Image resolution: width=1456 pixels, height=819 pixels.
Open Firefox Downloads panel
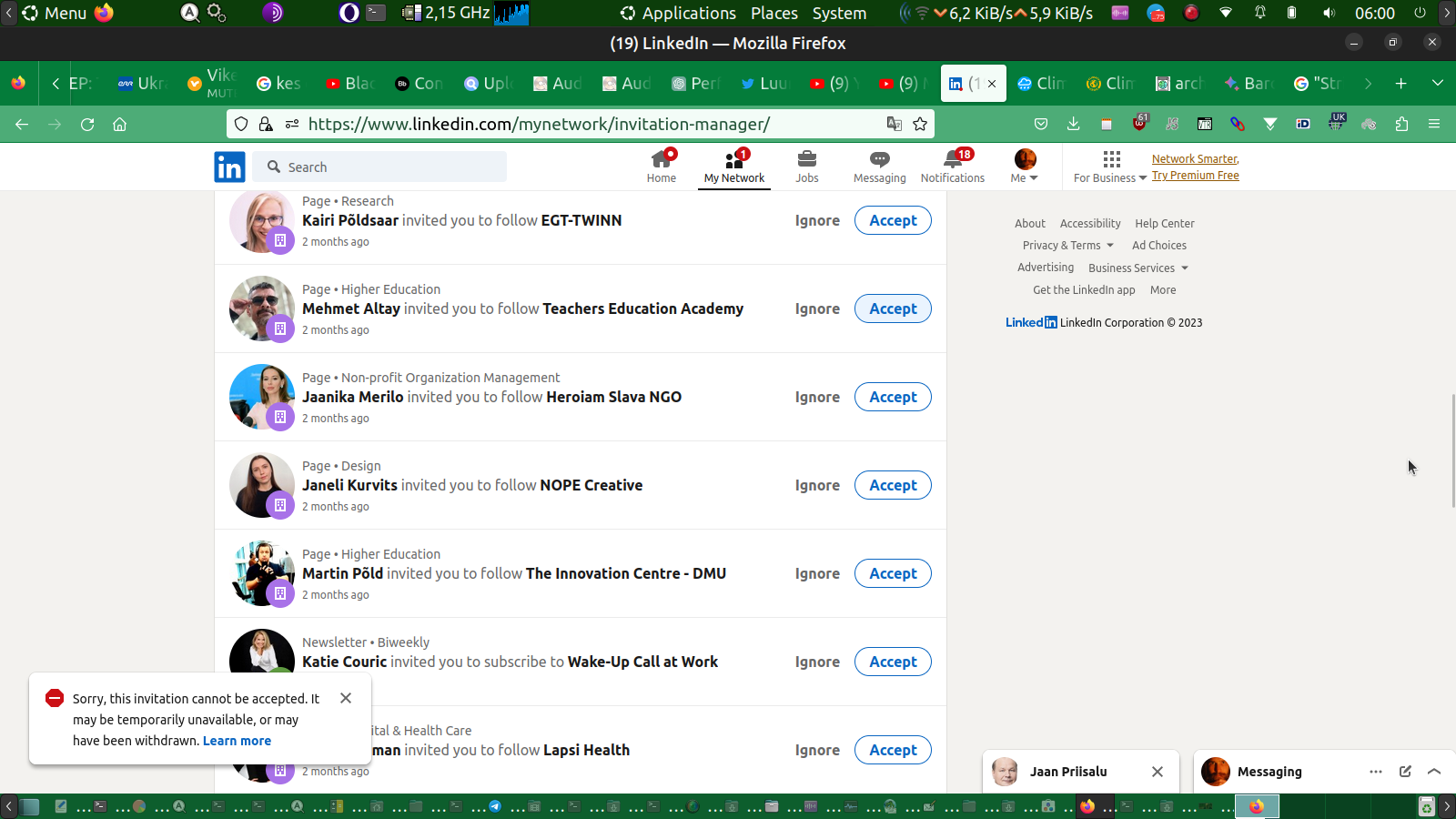pos(1074,124)
